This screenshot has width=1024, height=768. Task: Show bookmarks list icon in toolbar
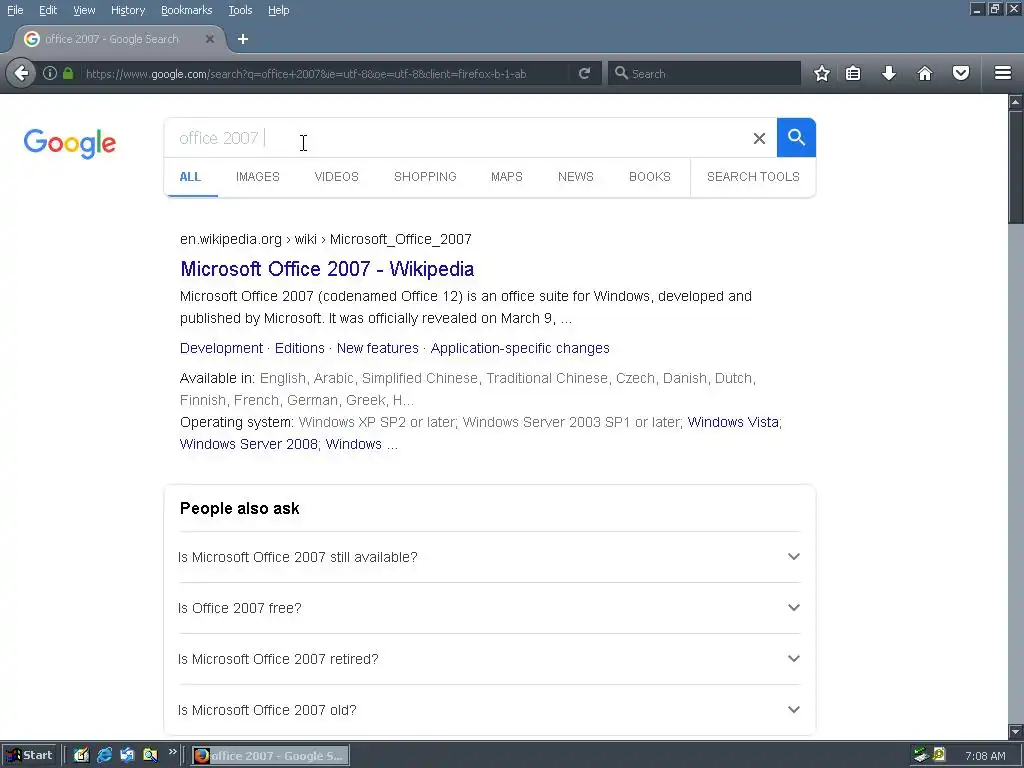click(x=853, y=73)
